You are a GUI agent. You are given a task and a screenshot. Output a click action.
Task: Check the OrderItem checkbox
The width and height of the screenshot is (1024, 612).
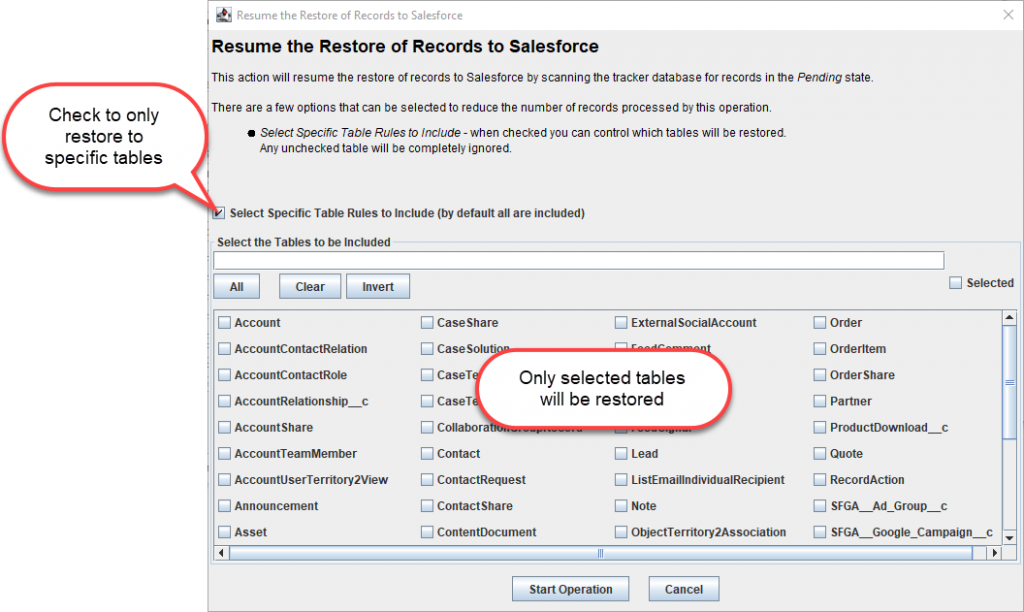pos(820,349)
